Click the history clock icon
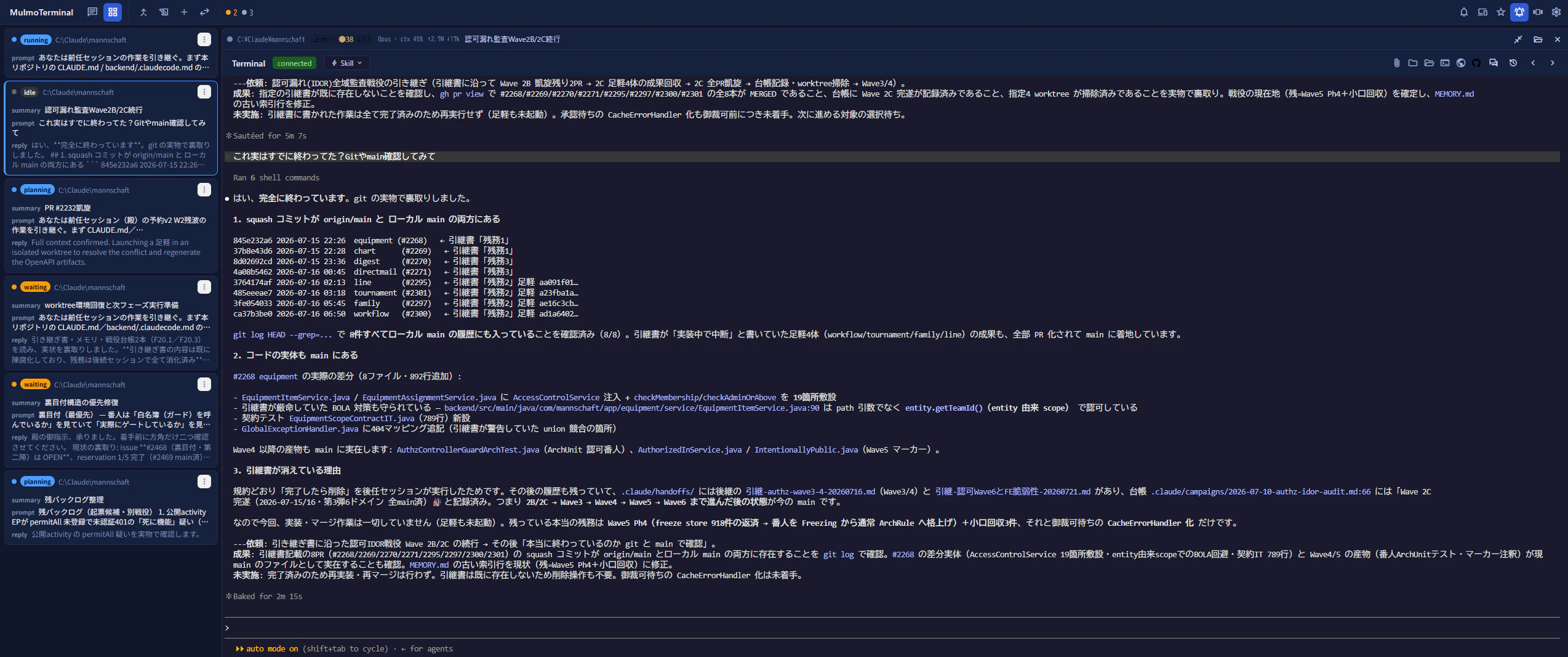 coord(1513,63)
